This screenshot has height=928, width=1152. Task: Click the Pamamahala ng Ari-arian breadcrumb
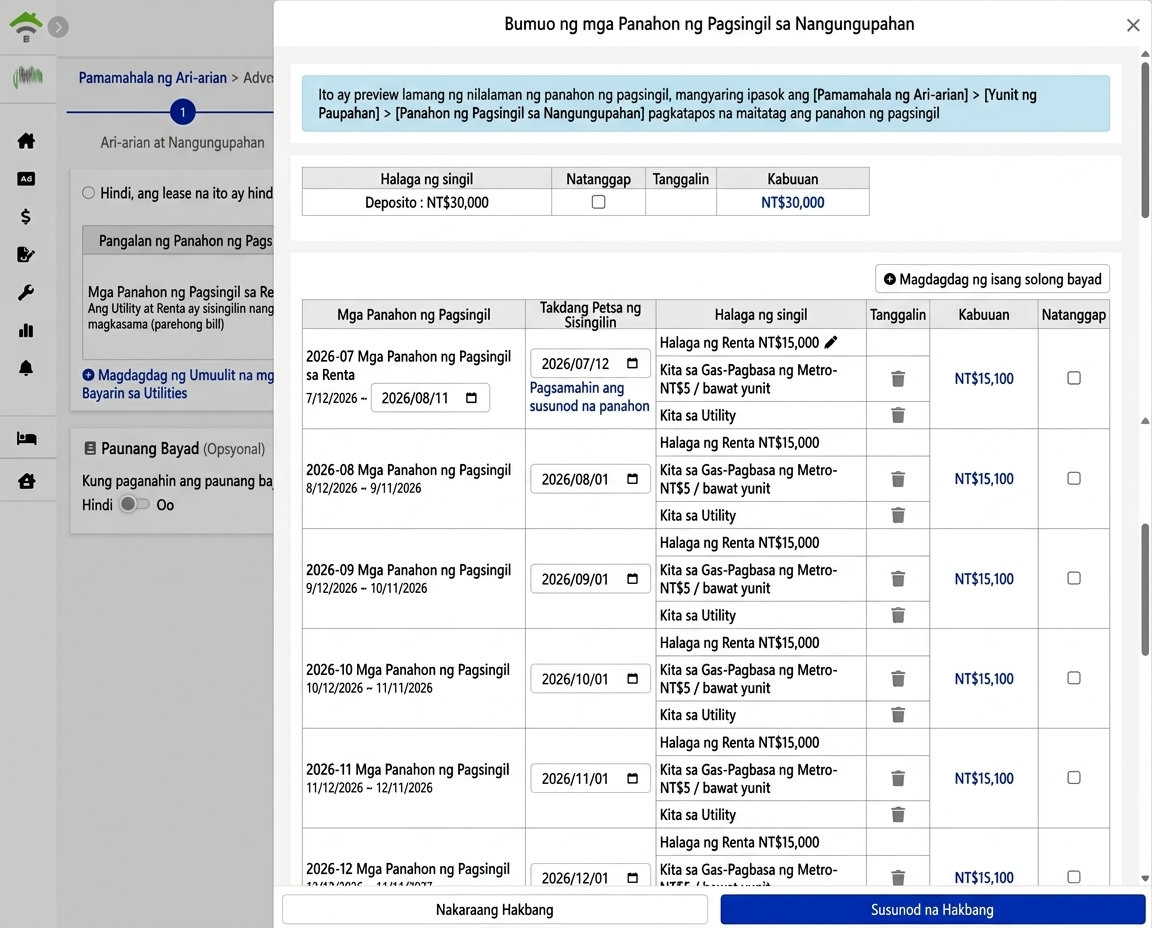(x=153, y=78)
